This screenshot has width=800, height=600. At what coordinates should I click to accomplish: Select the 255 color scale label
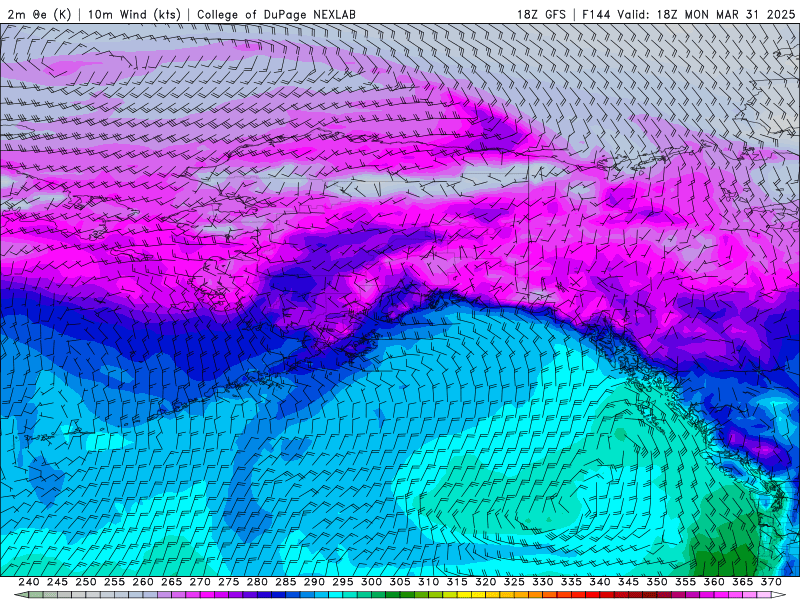click(x=114, y=582)
